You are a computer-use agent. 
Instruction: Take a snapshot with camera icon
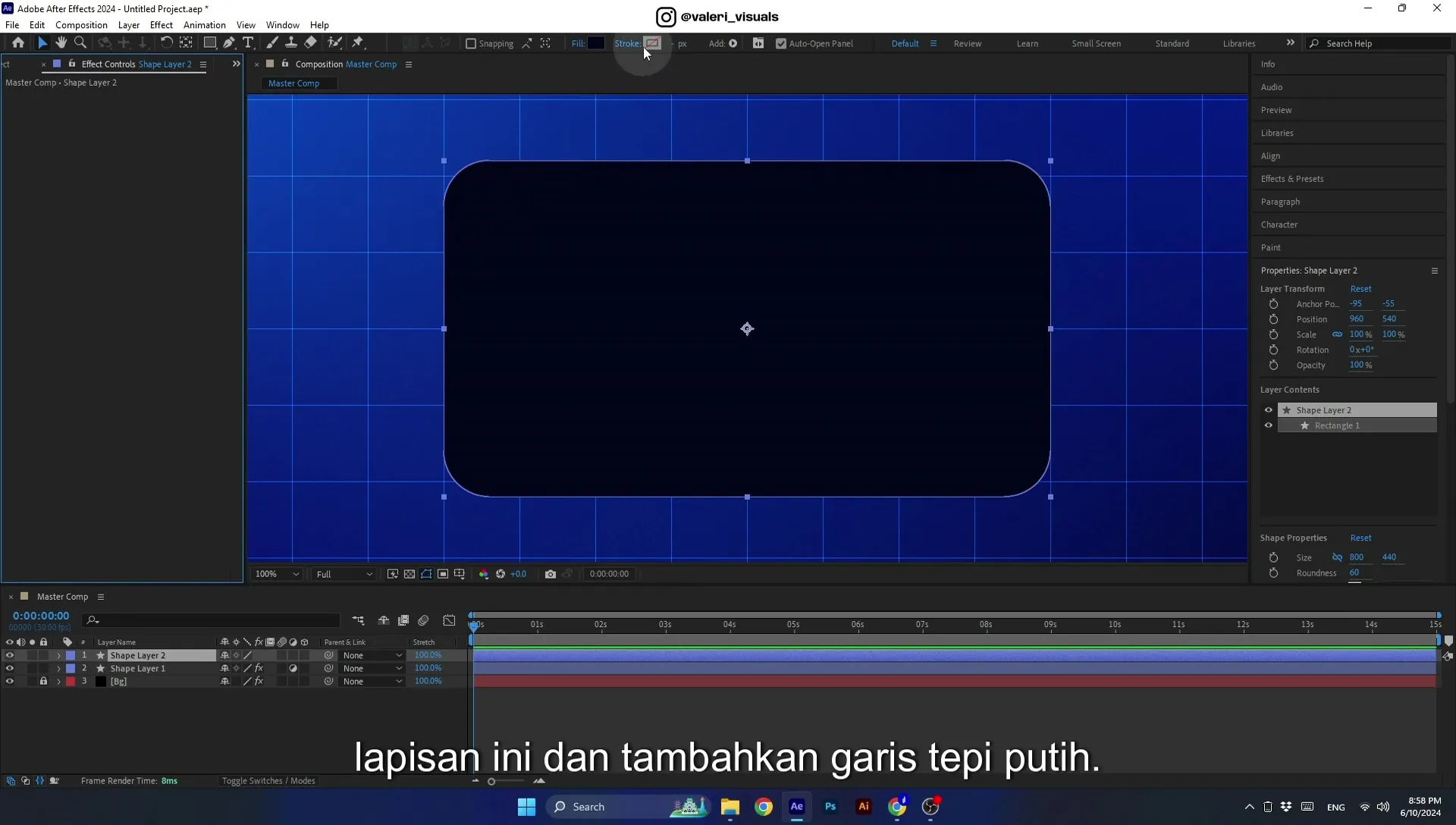coord(551,574)
